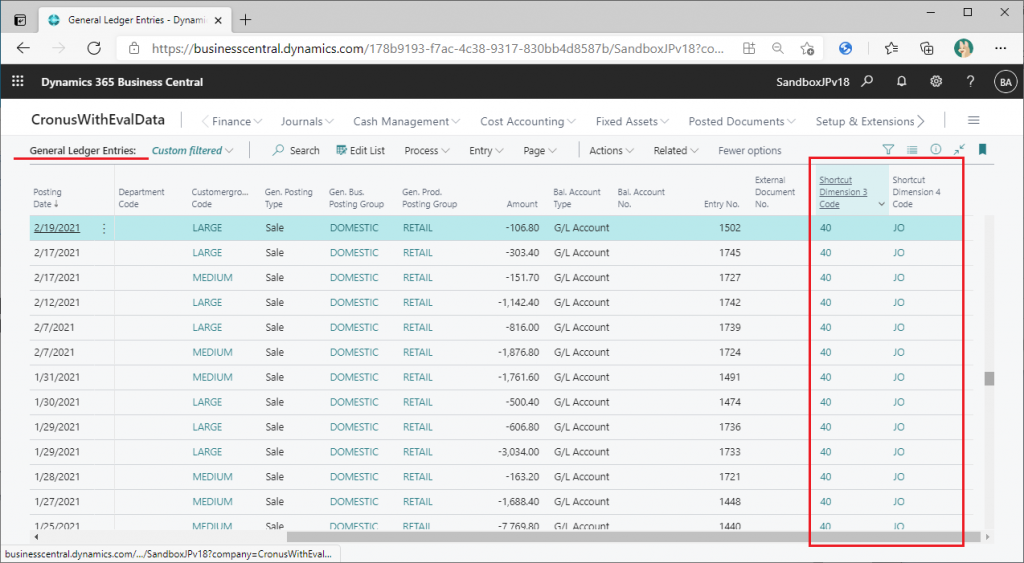
Task: Click entry number 1448
Action: (x=729, y=502)
